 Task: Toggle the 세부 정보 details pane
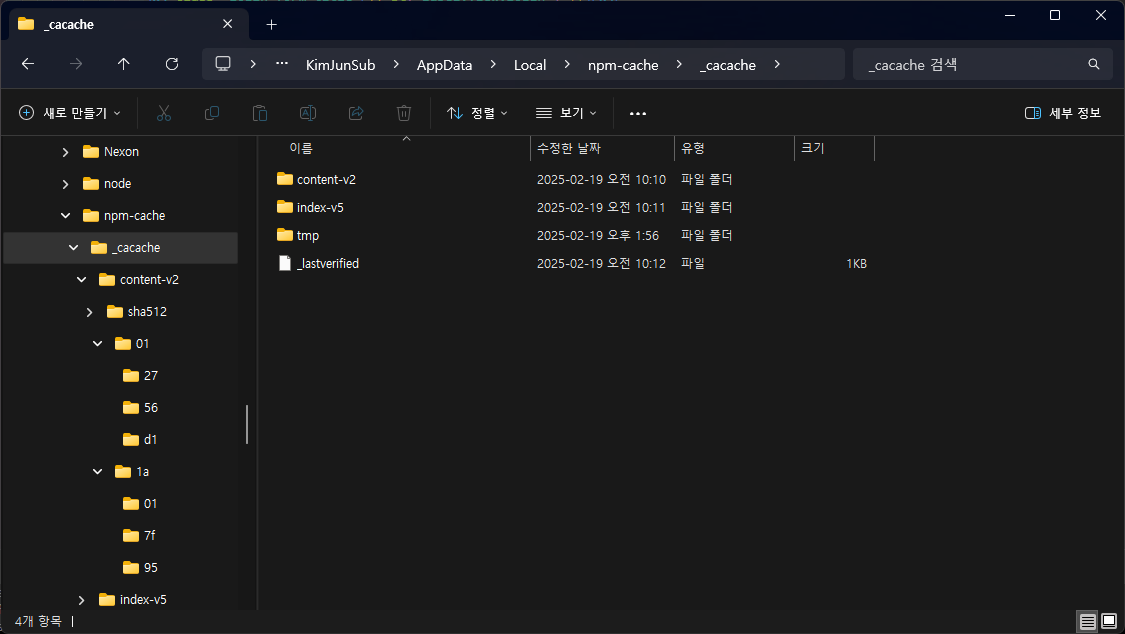click(1063, 113)
